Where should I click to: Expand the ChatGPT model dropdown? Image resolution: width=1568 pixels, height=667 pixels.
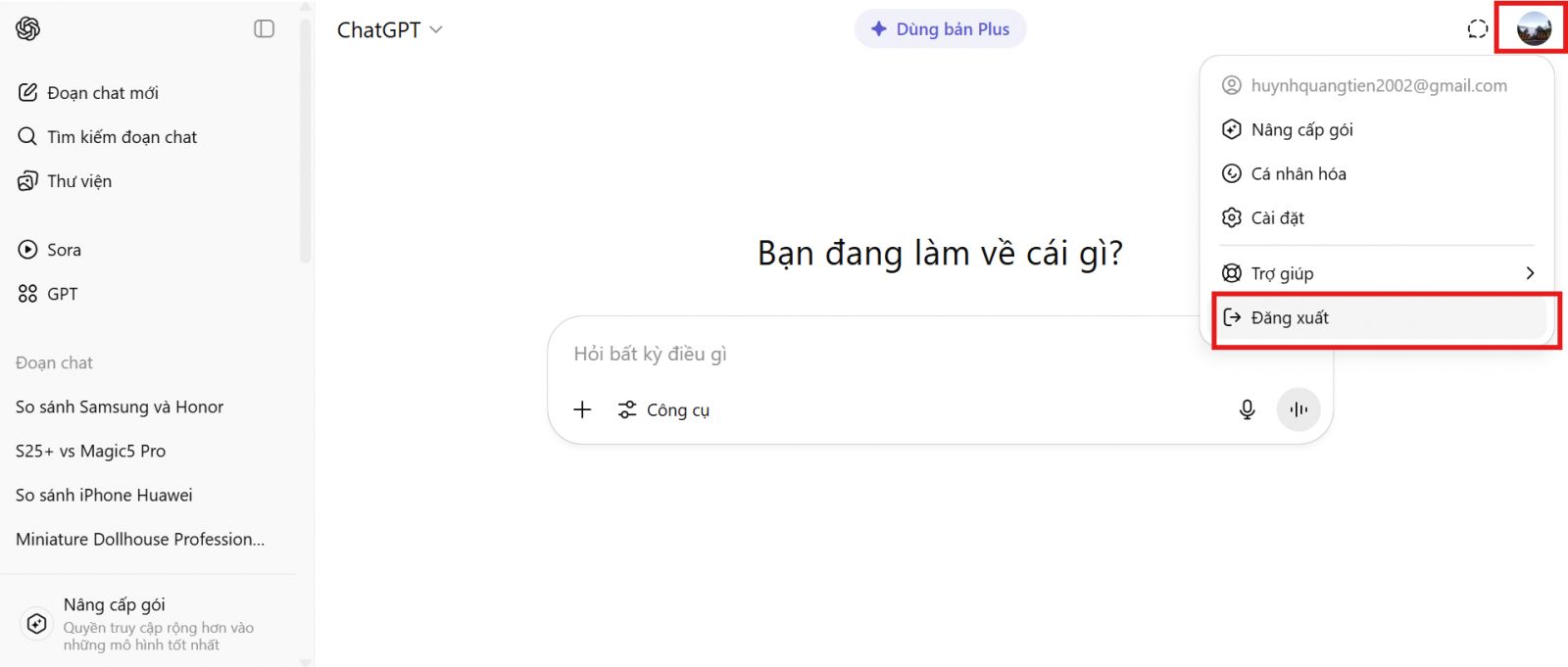[x=389, y=30]
